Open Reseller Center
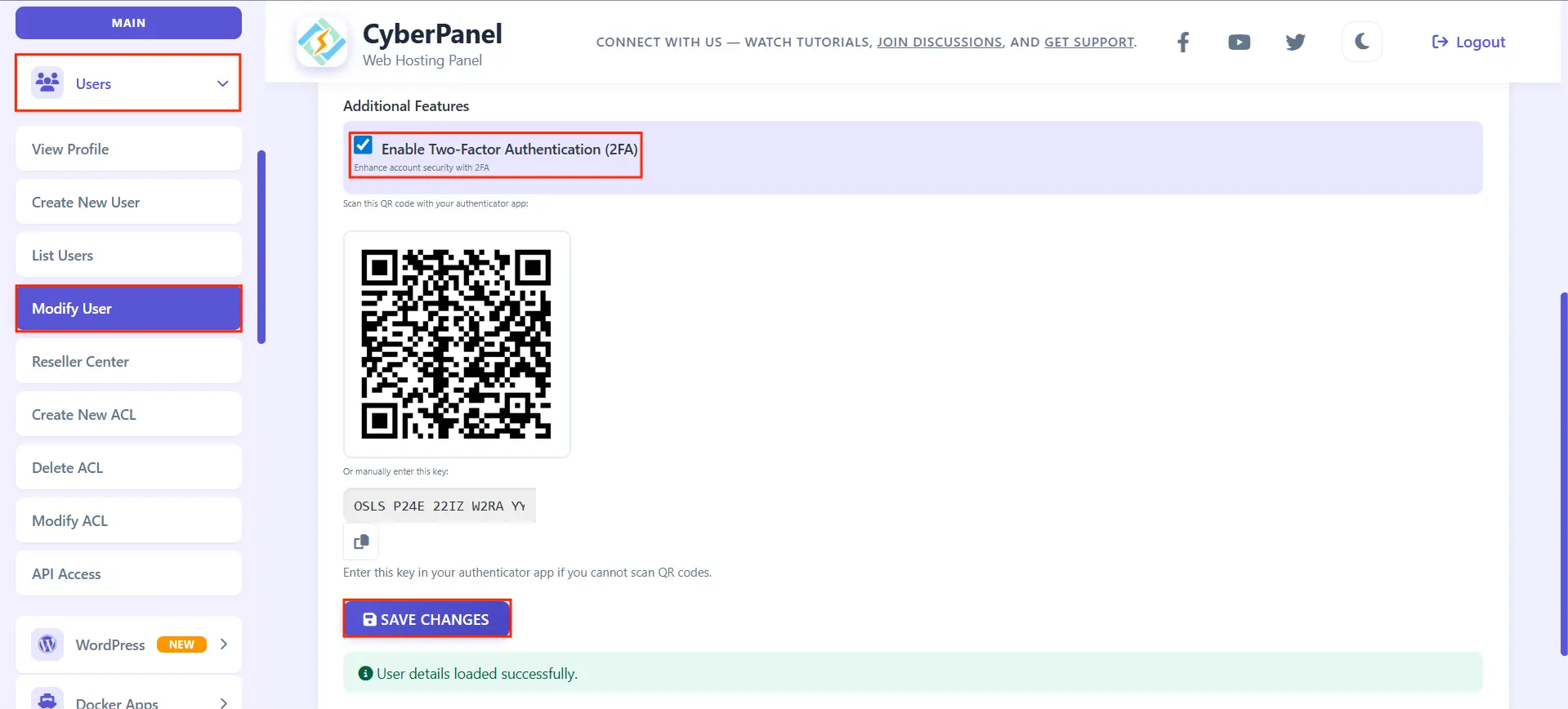This screenshot has height=709, width=1568. pos(128,361)
